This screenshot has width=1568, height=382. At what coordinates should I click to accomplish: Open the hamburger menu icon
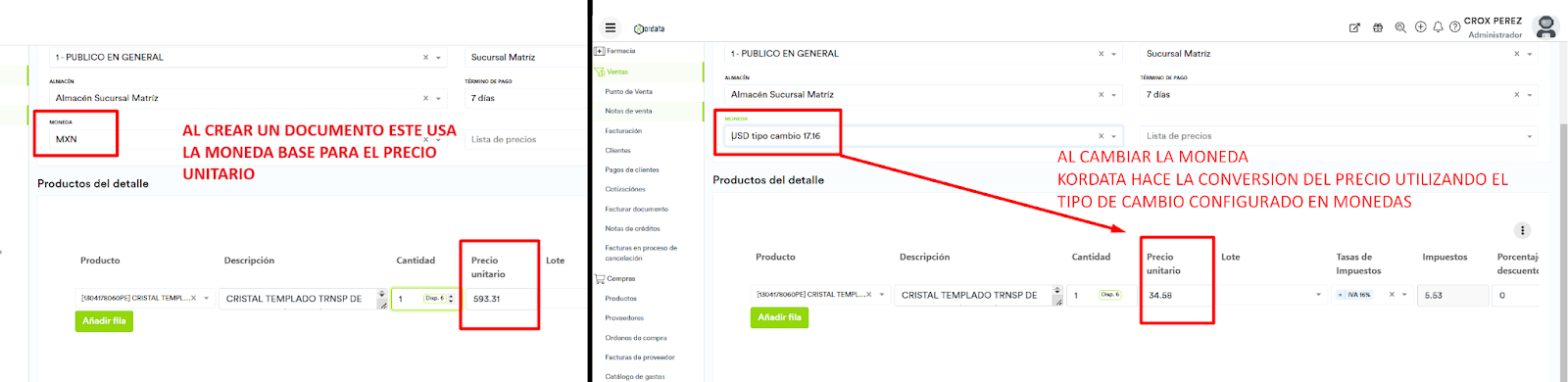(611, 27)
